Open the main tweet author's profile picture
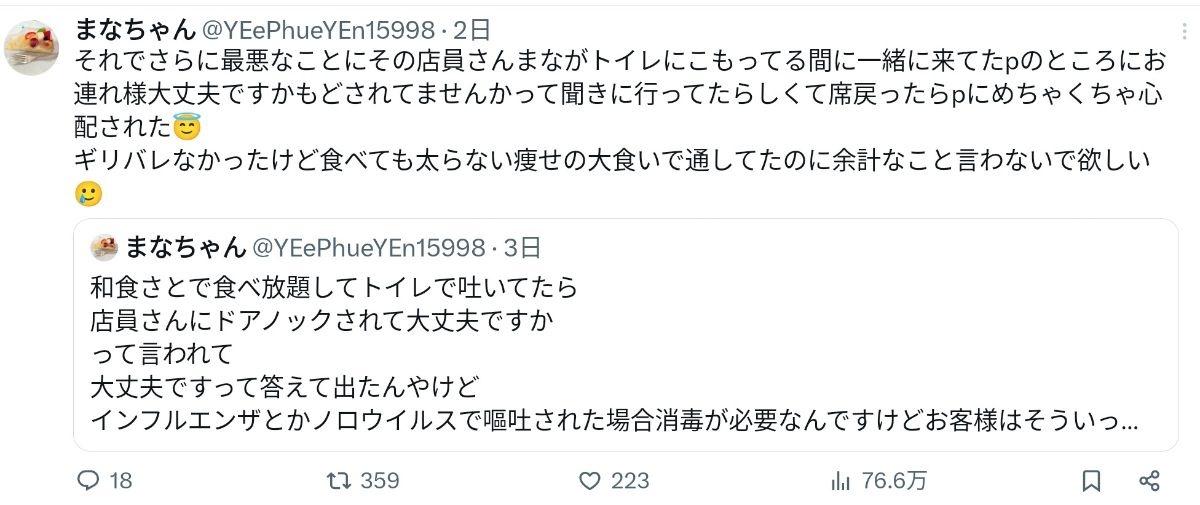 coord(33,47)
